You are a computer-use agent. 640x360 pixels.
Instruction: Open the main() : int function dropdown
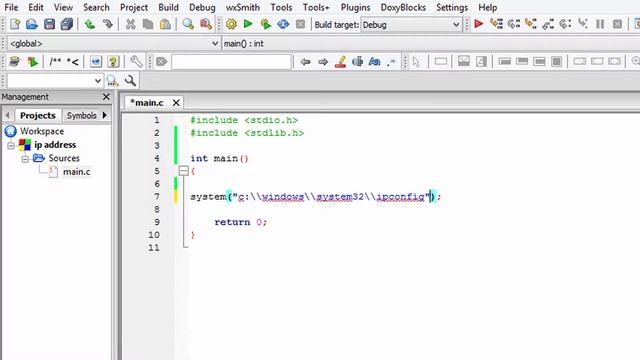(x=431, y=43)
